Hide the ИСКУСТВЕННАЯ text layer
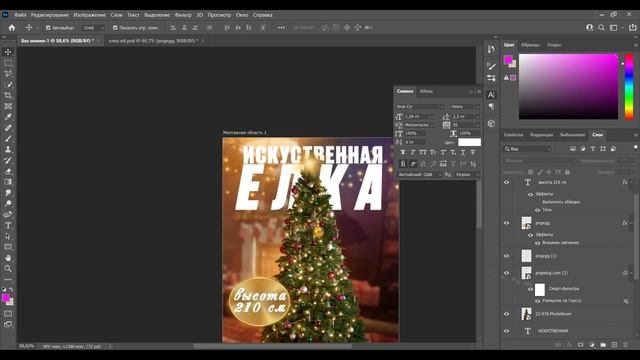This screenshot has width=640, height=360. point(507,331)
